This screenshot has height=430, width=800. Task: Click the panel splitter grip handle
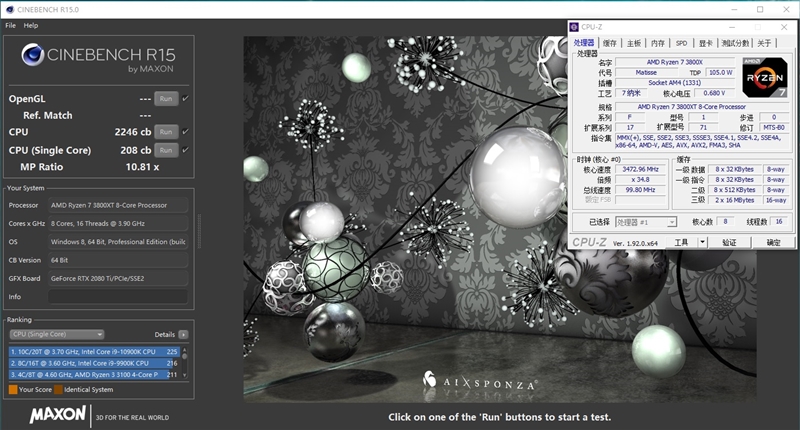pos(199,231)
